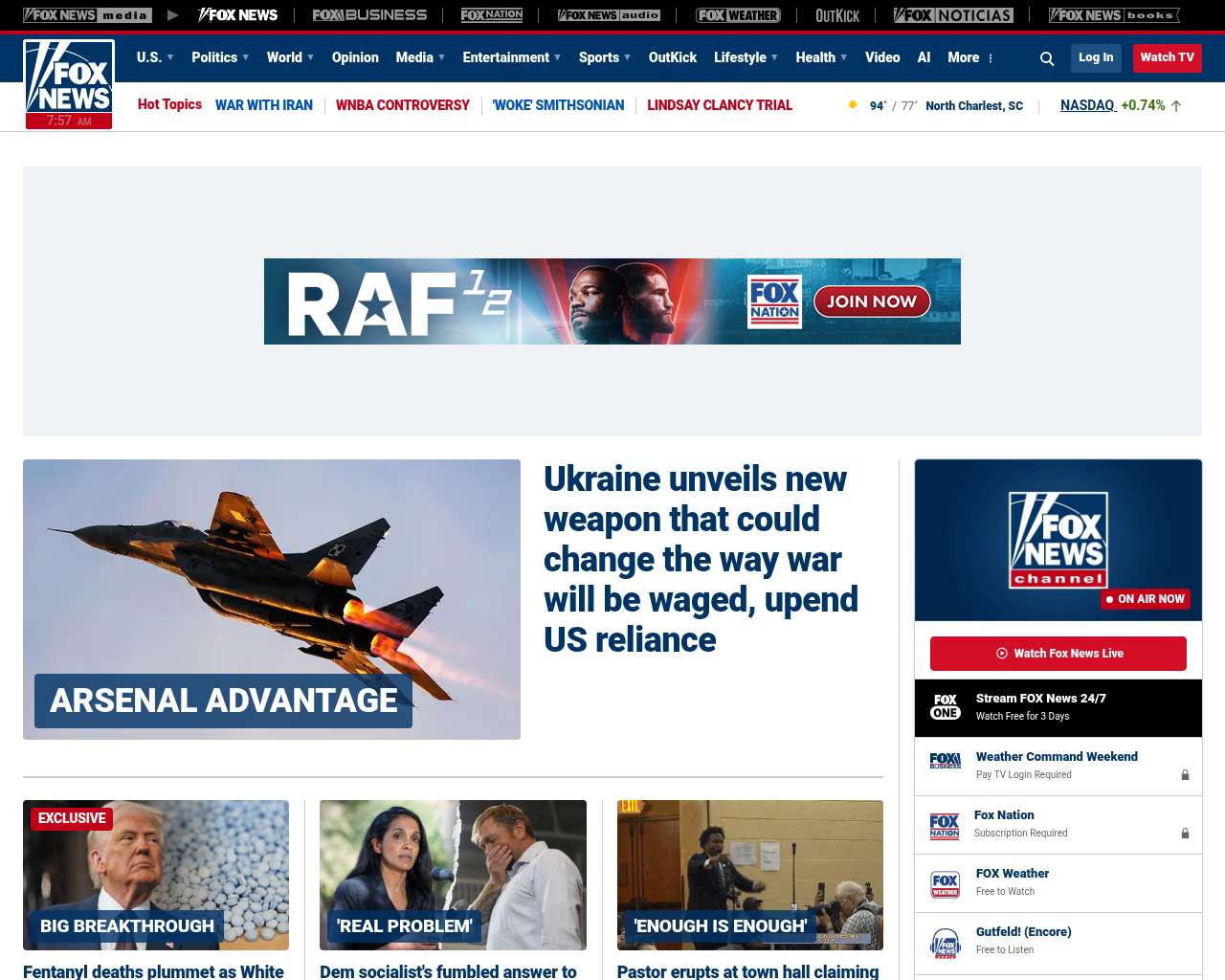Go to the OutKick nav item
The image size is (1225, 980).
click(x=673, y=57)
